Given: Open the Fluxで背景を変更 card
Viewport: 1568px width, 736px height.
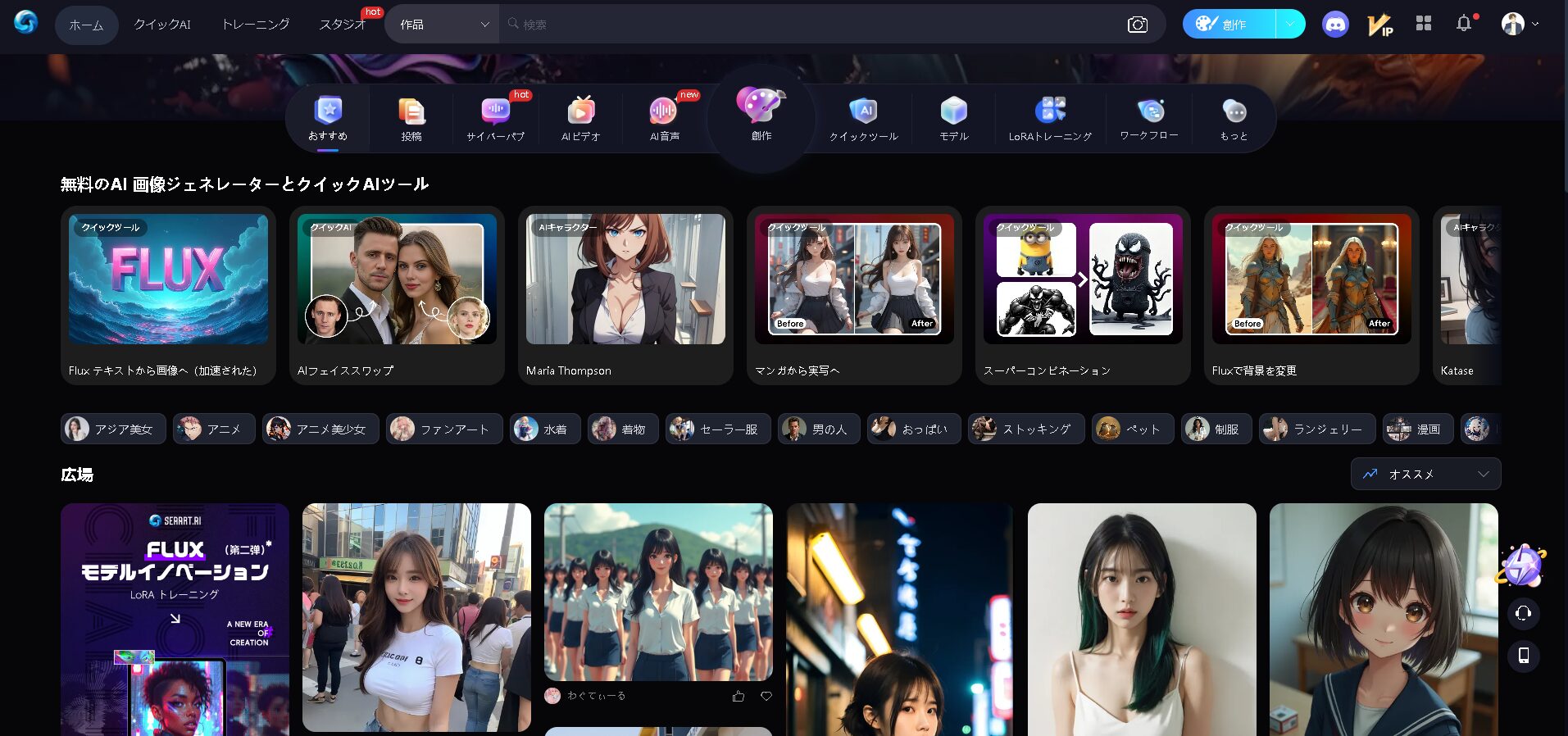Looking at the screenshot, I should click(1311, 295).
